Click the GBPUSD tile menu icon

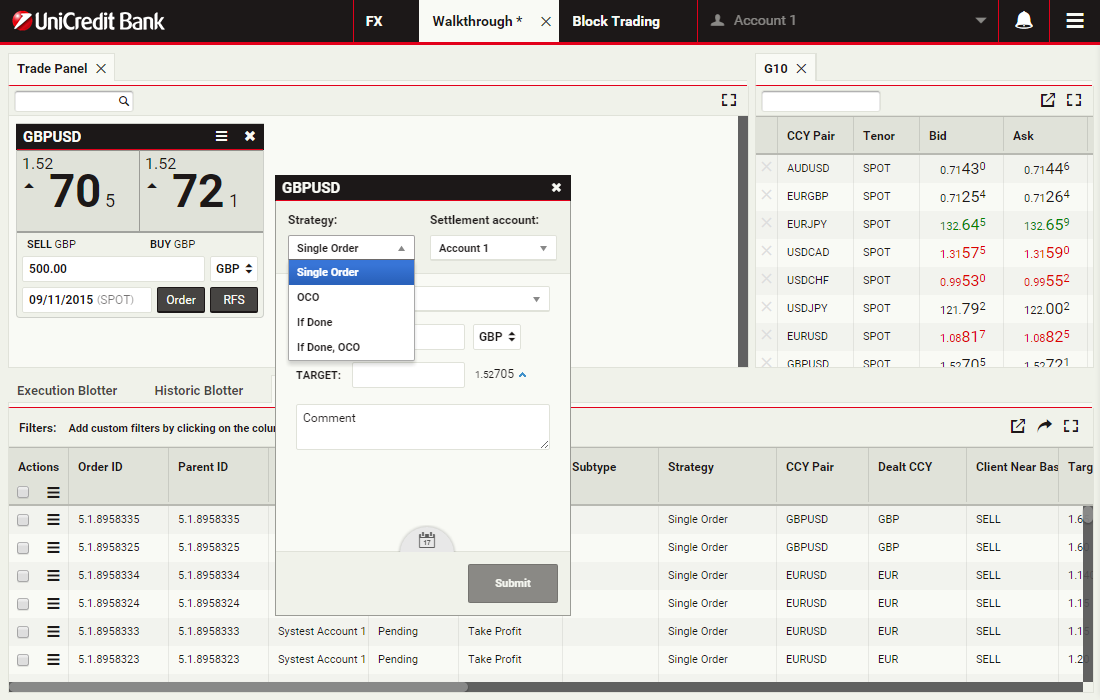click(x=222, y=137)
